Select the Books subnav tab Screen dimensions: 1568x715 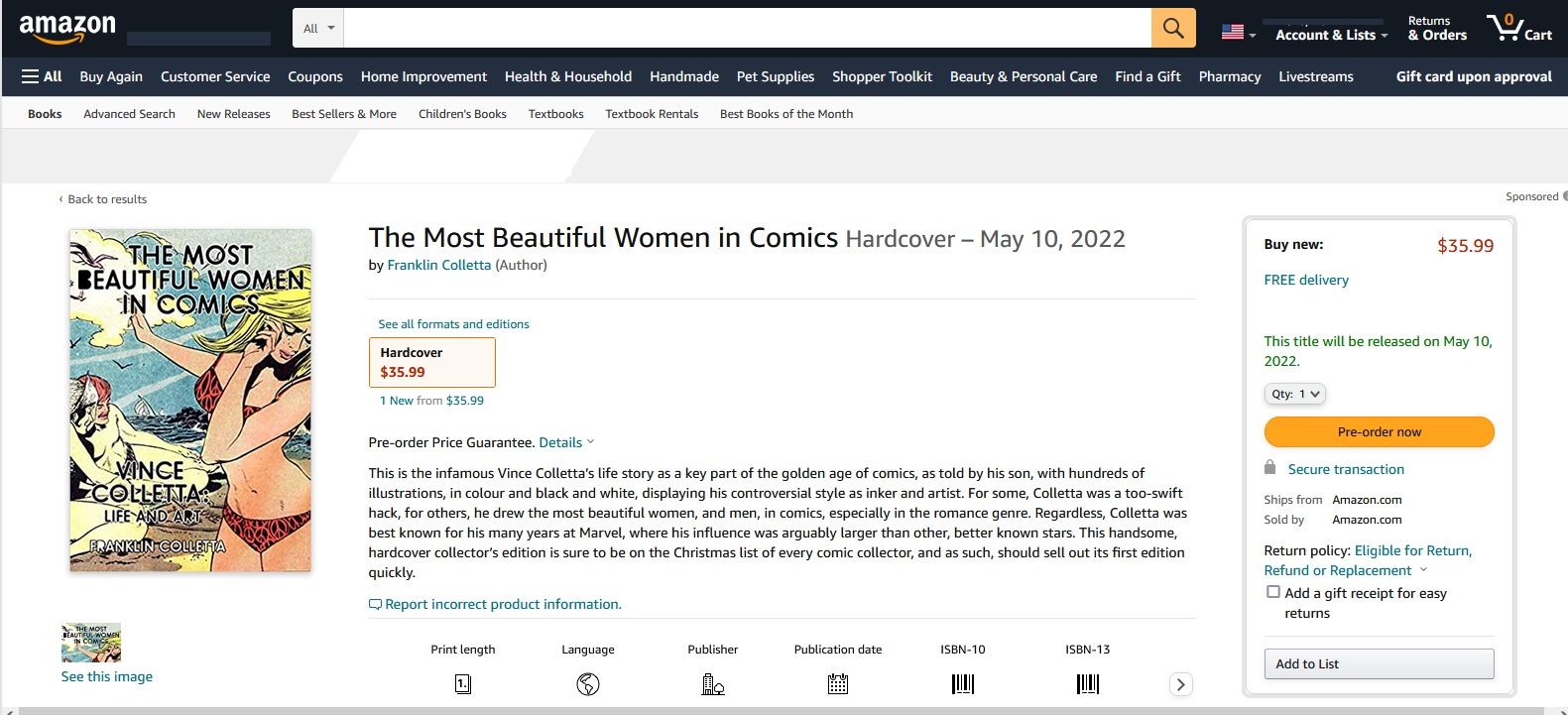(45, 114)
